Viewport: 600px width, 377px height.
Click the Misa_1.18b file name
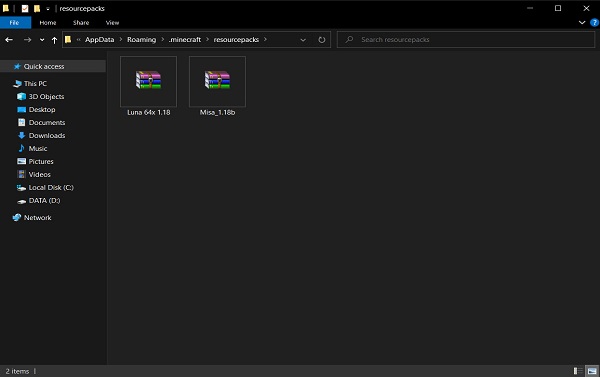tap(217, 113)
